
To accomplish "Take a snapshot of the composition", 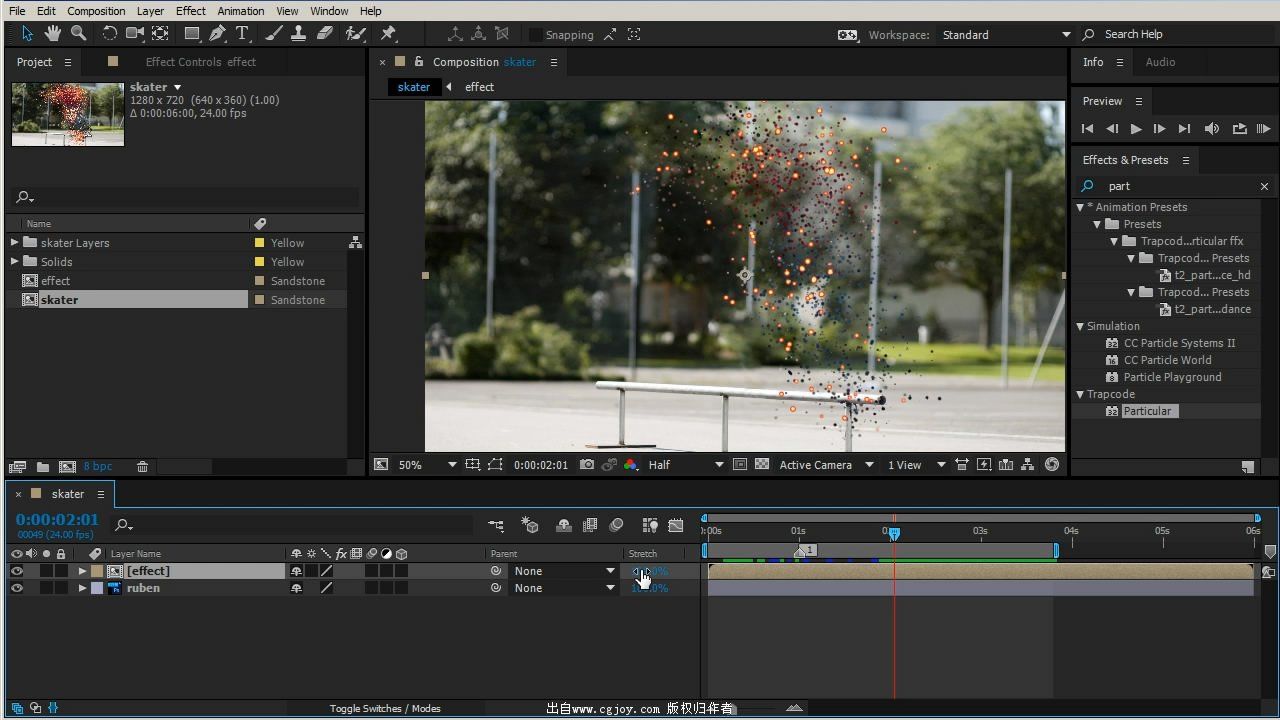I will coord(587,465).
